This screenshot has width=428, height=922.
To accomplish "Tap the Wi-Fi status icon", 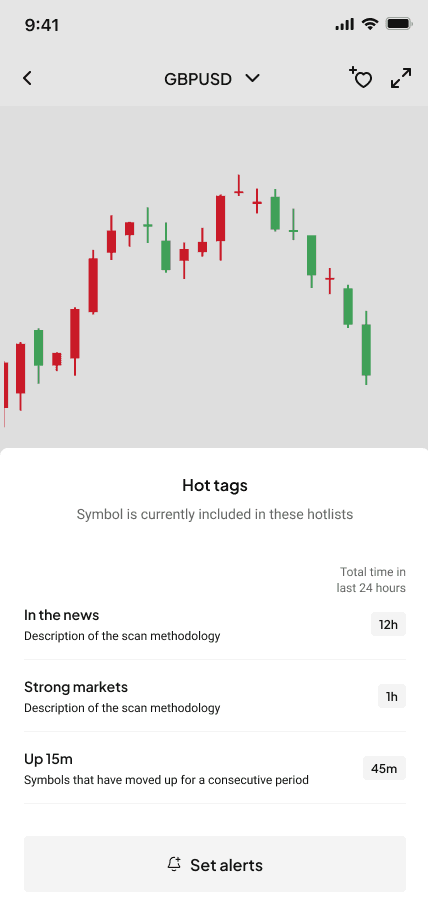I will pos(370,24).
